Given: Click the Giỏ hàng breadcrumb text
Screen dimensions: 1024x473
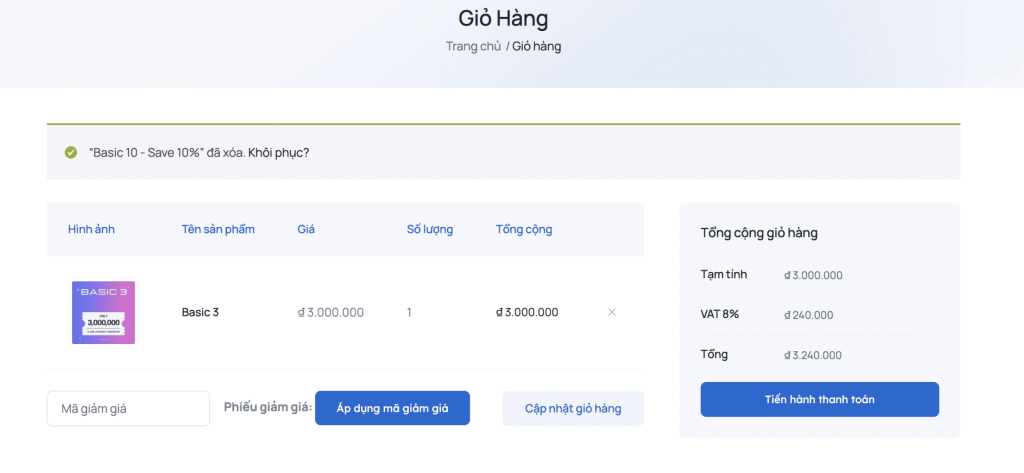Looking at the screenshot, I should click(x=536, y=46).
